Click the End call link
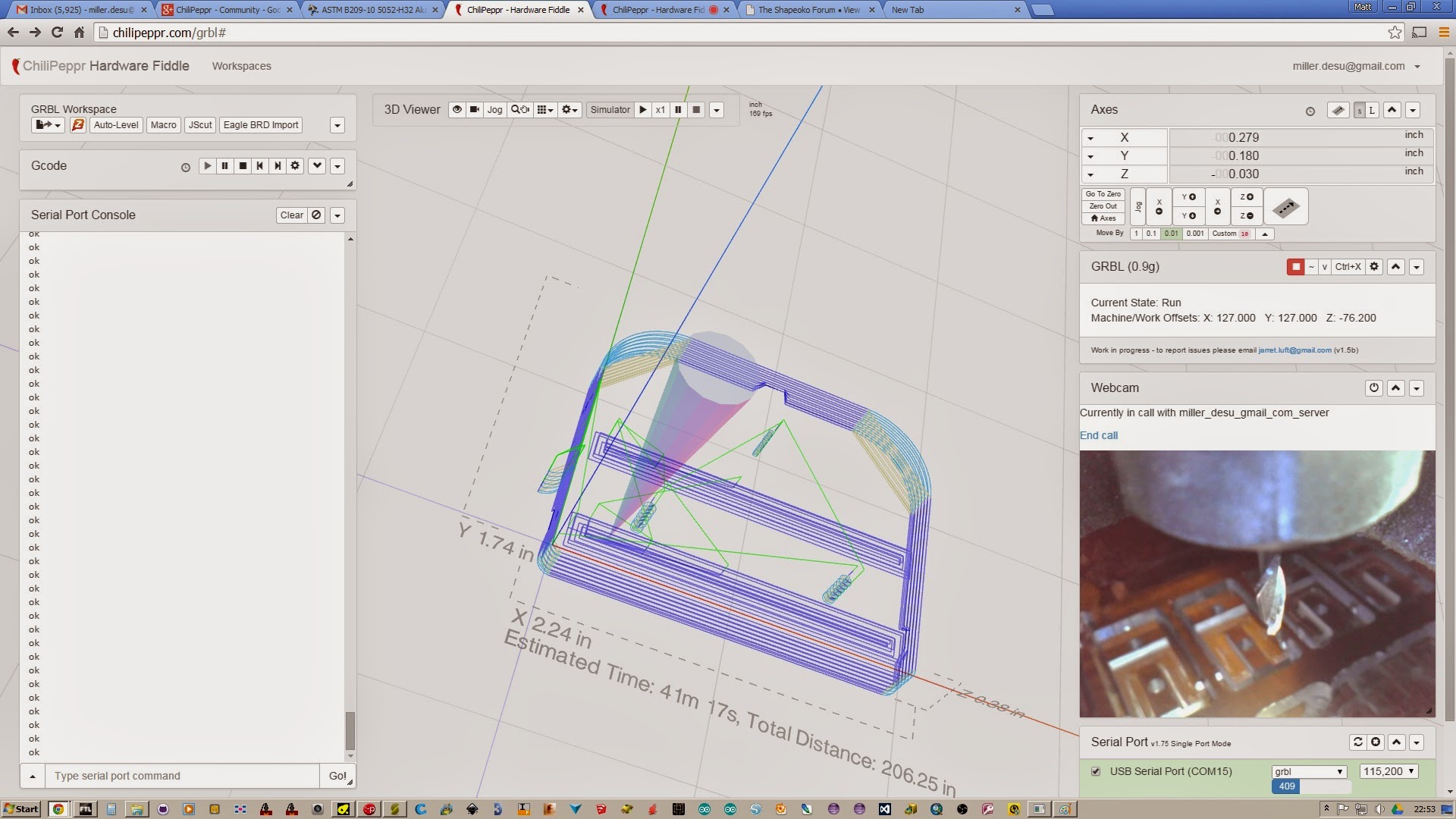Screen dimensions: 1456x819 tap(1098, 435)
